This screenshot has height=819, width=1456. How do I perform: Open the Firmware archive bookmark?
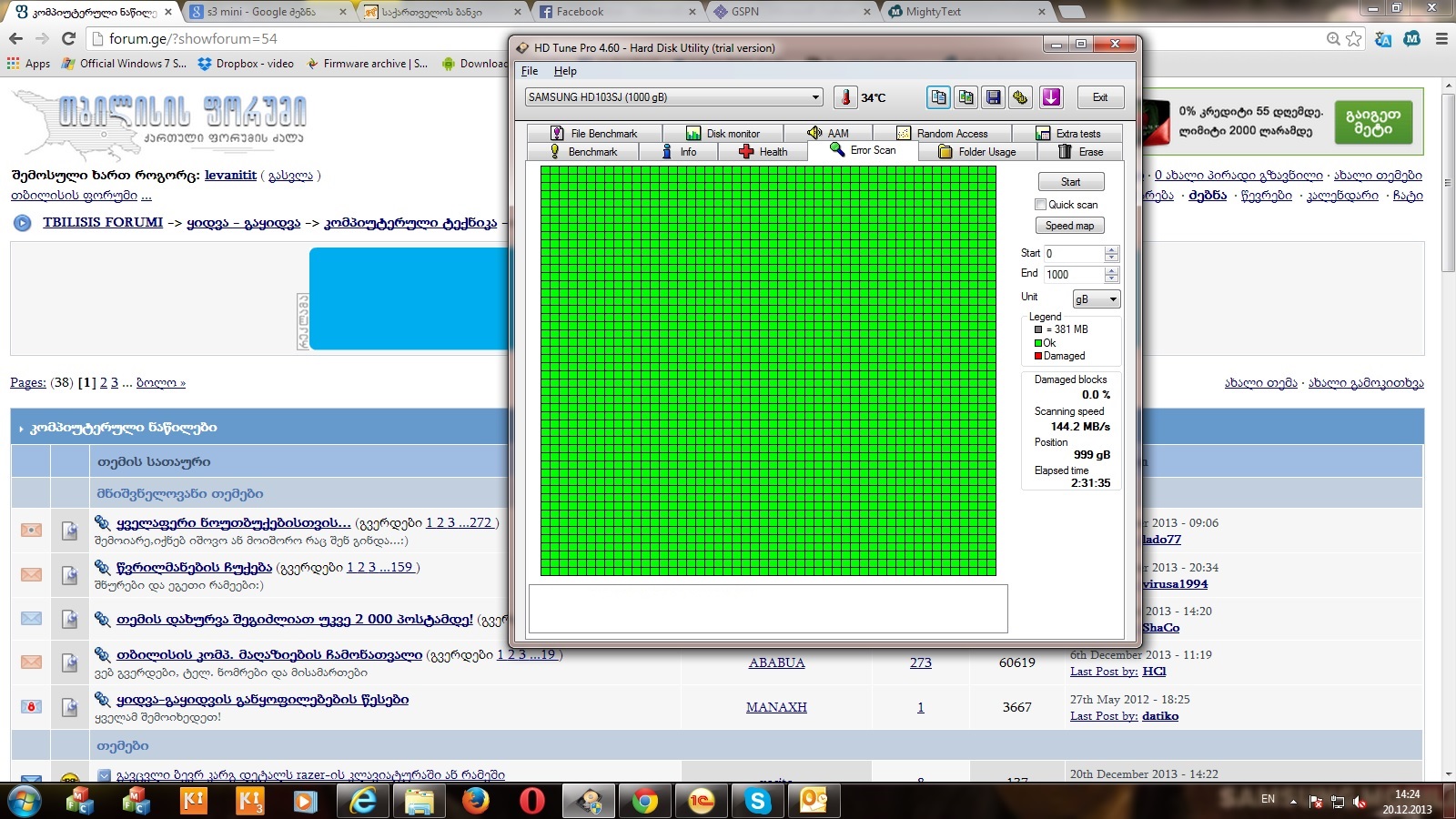tap(368, 64)
